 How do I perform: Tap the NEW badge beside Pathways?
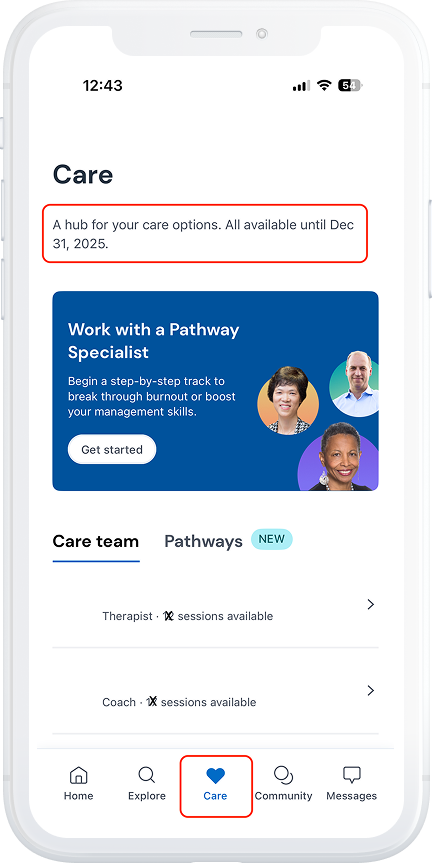click(272, 539)
